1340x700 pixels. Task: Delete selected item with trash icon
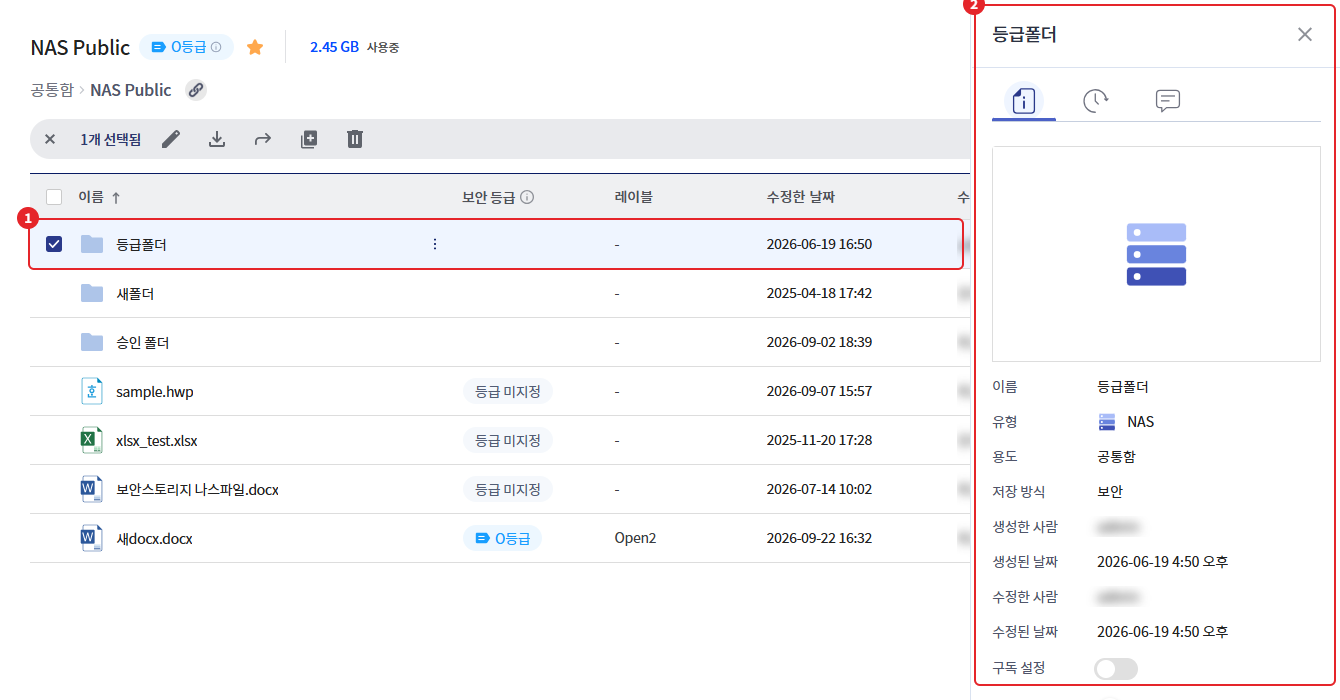(355, 139)
